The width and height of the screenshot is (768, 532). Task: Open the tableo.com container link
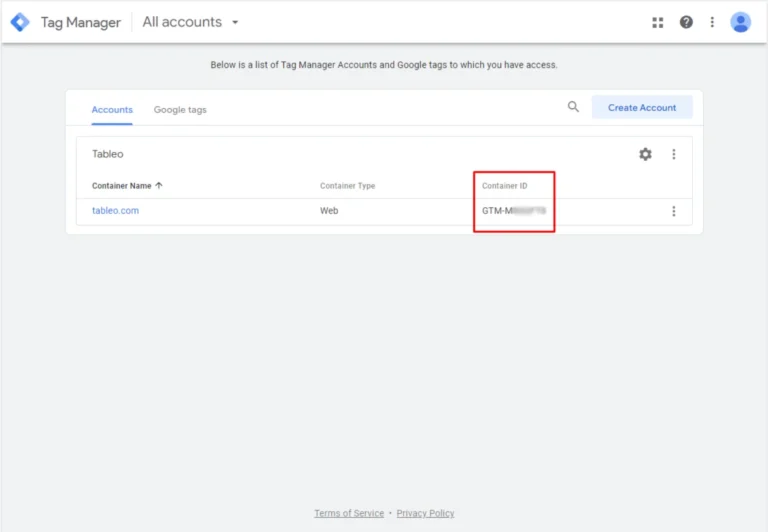coord(116,211)
